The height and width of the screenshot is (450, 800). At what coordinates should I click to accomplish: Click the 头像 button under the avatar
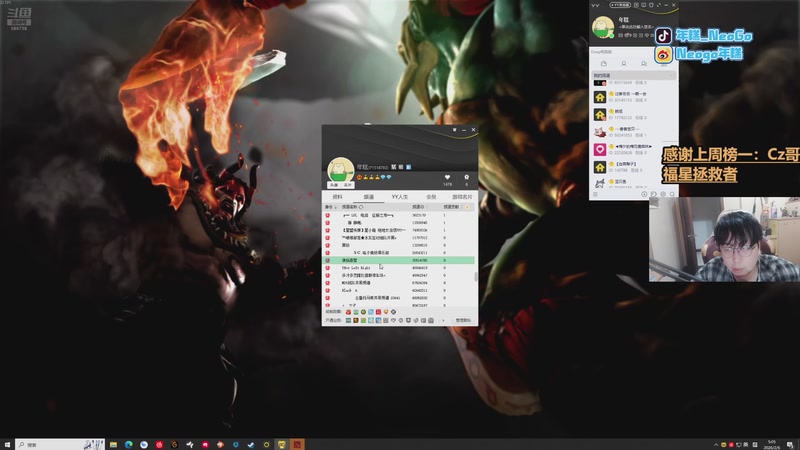(x=334, y=185)
